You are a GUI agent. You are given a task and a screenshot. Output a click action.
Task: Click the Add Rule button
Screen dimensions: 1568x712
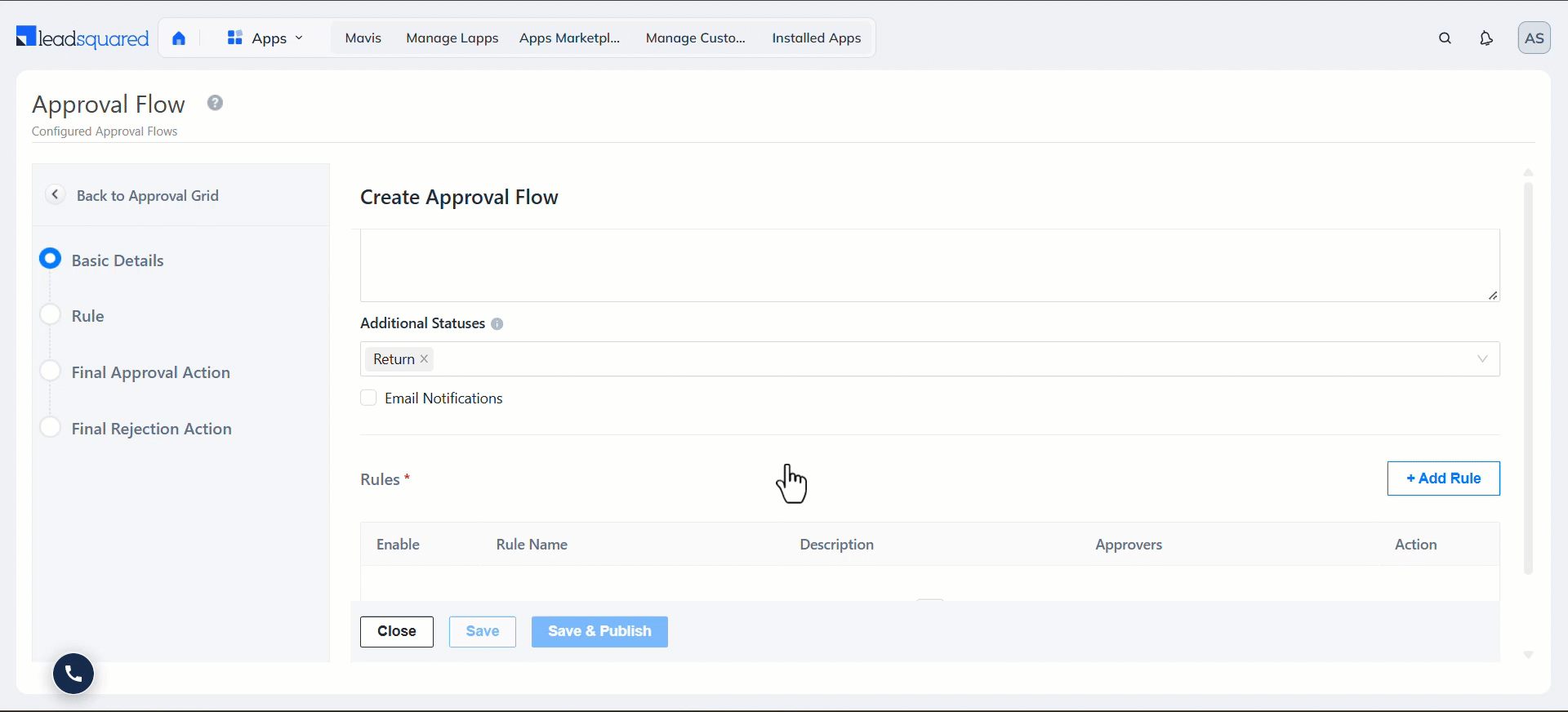1443,478
